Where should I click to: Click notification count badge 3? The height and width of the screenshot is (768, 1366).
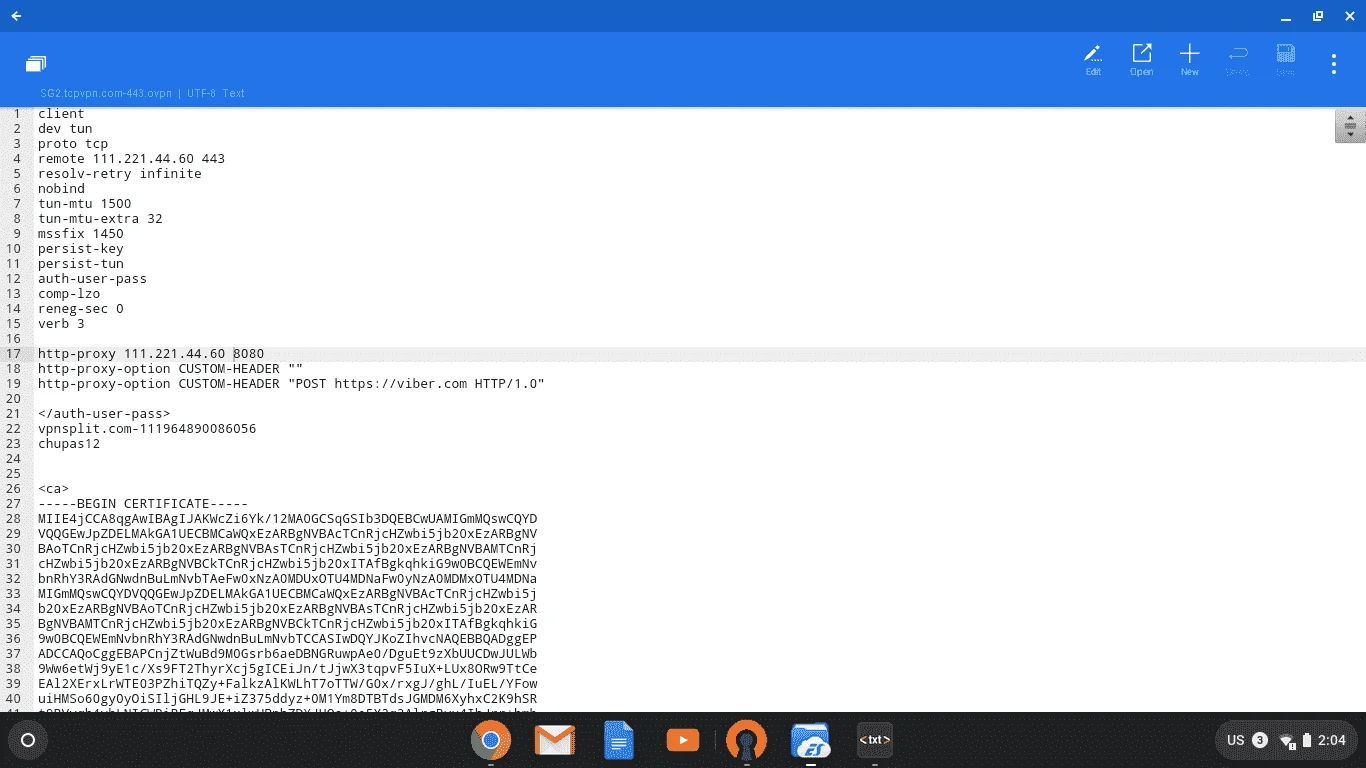tap(1260, 741)
